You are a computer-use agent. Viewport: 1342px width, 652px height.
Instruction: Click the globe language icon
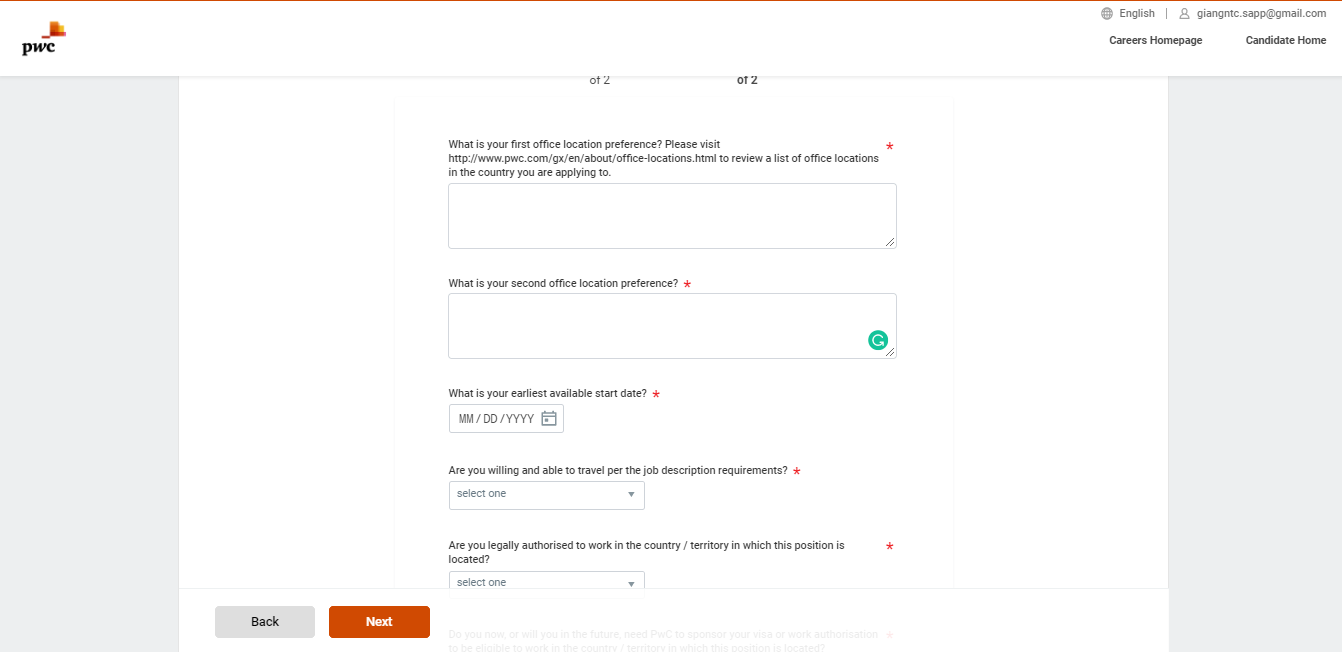point(1106,14)
